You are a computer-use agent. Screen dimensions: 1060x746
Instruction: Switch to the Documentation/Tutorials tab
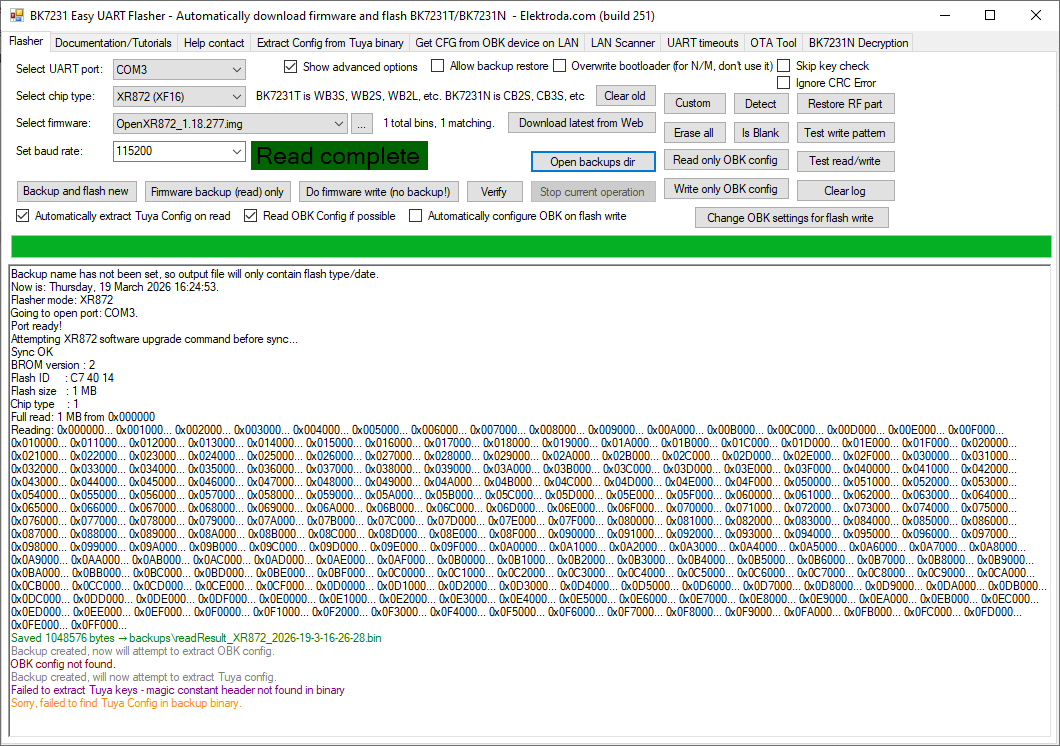pyautogui.click(x=113, y=43)
